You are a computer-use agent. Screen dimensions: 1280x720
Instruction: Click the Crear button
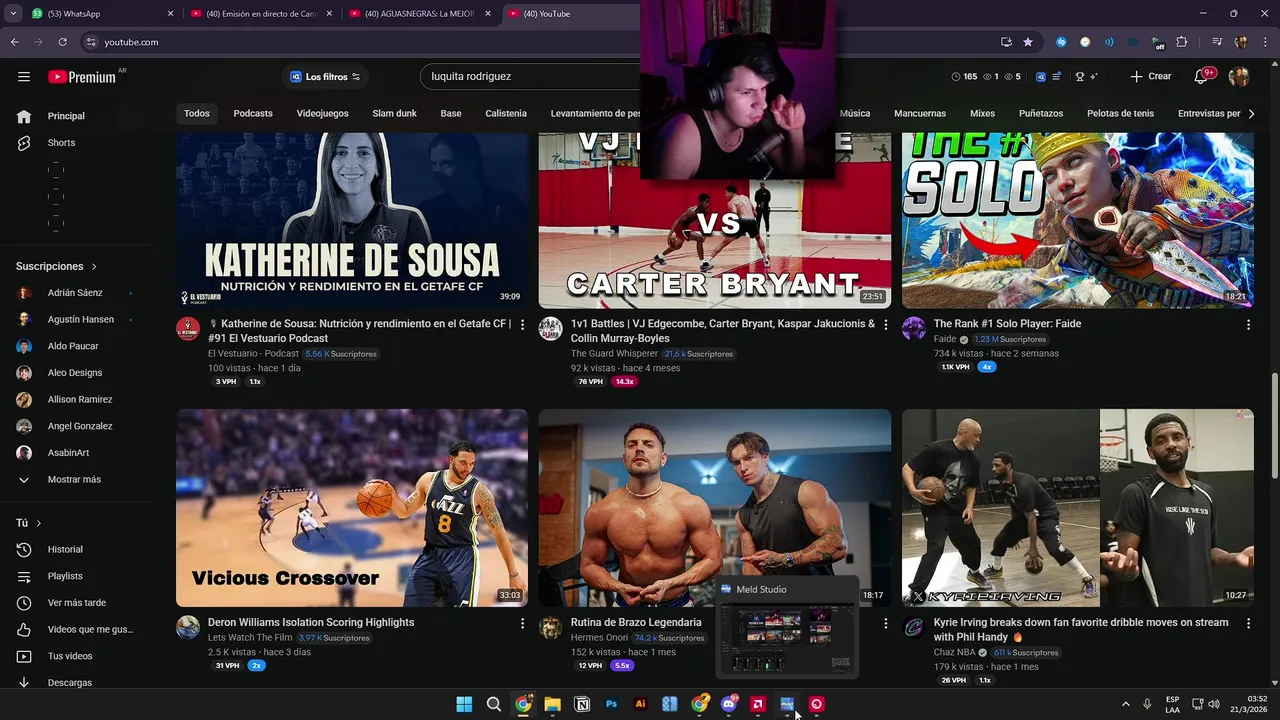tap(1150, 77)
